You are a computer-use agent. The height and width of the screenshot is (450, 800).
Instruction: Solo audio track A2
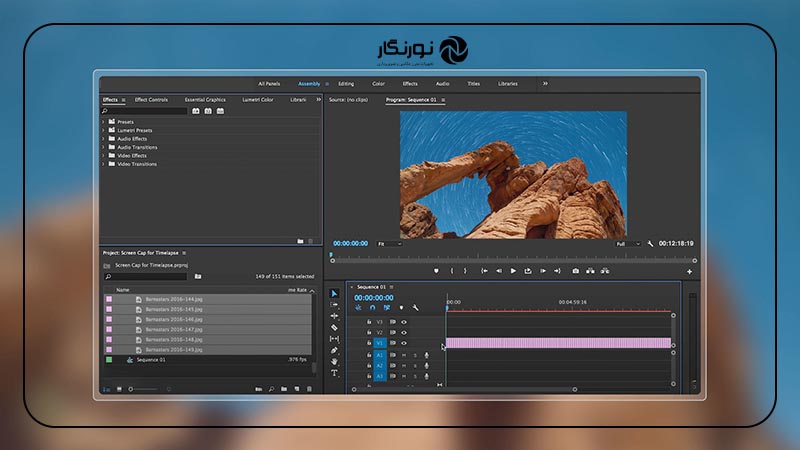415,366
